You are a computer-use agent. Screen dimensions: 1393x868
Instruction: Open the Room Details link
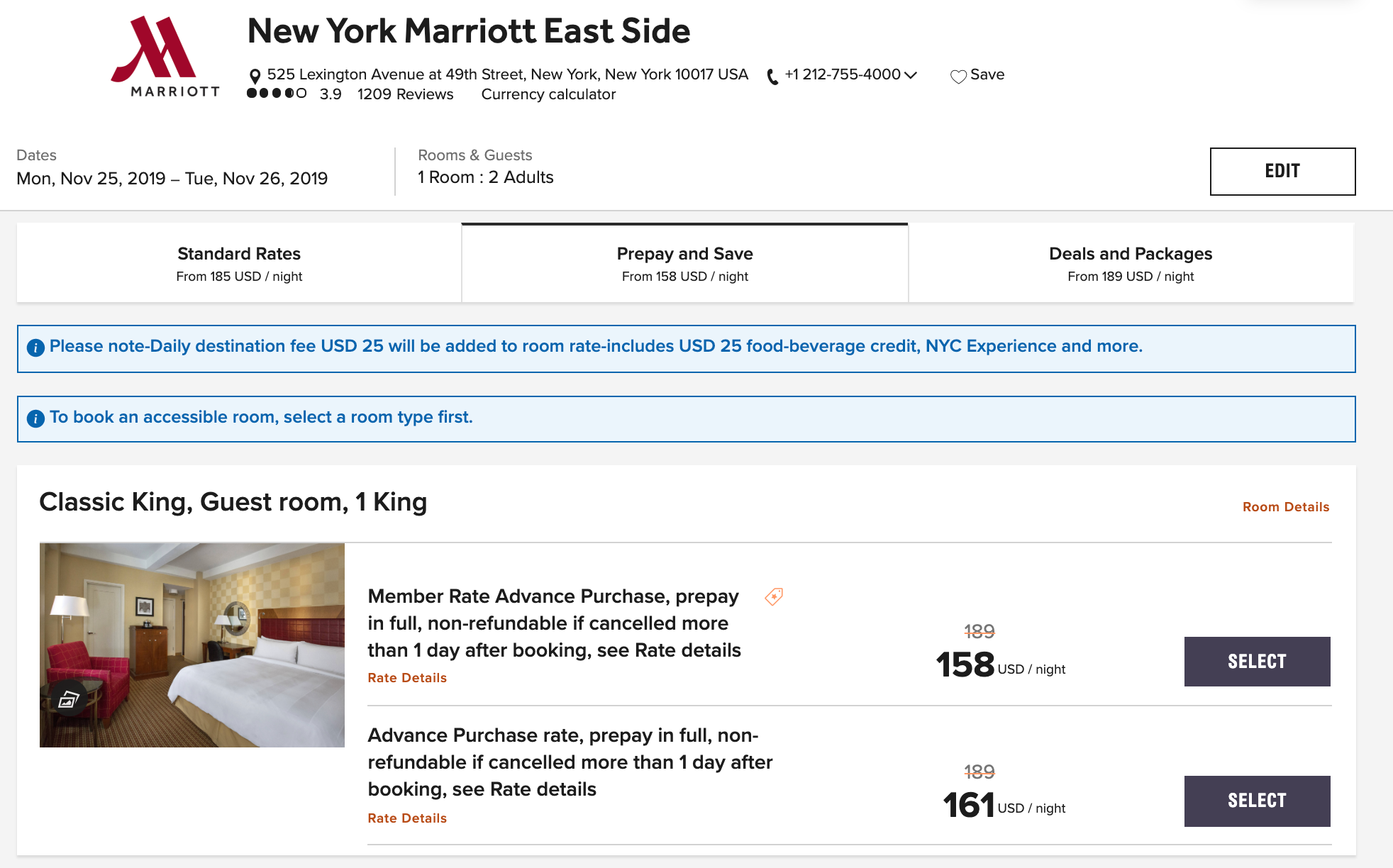1285,507
